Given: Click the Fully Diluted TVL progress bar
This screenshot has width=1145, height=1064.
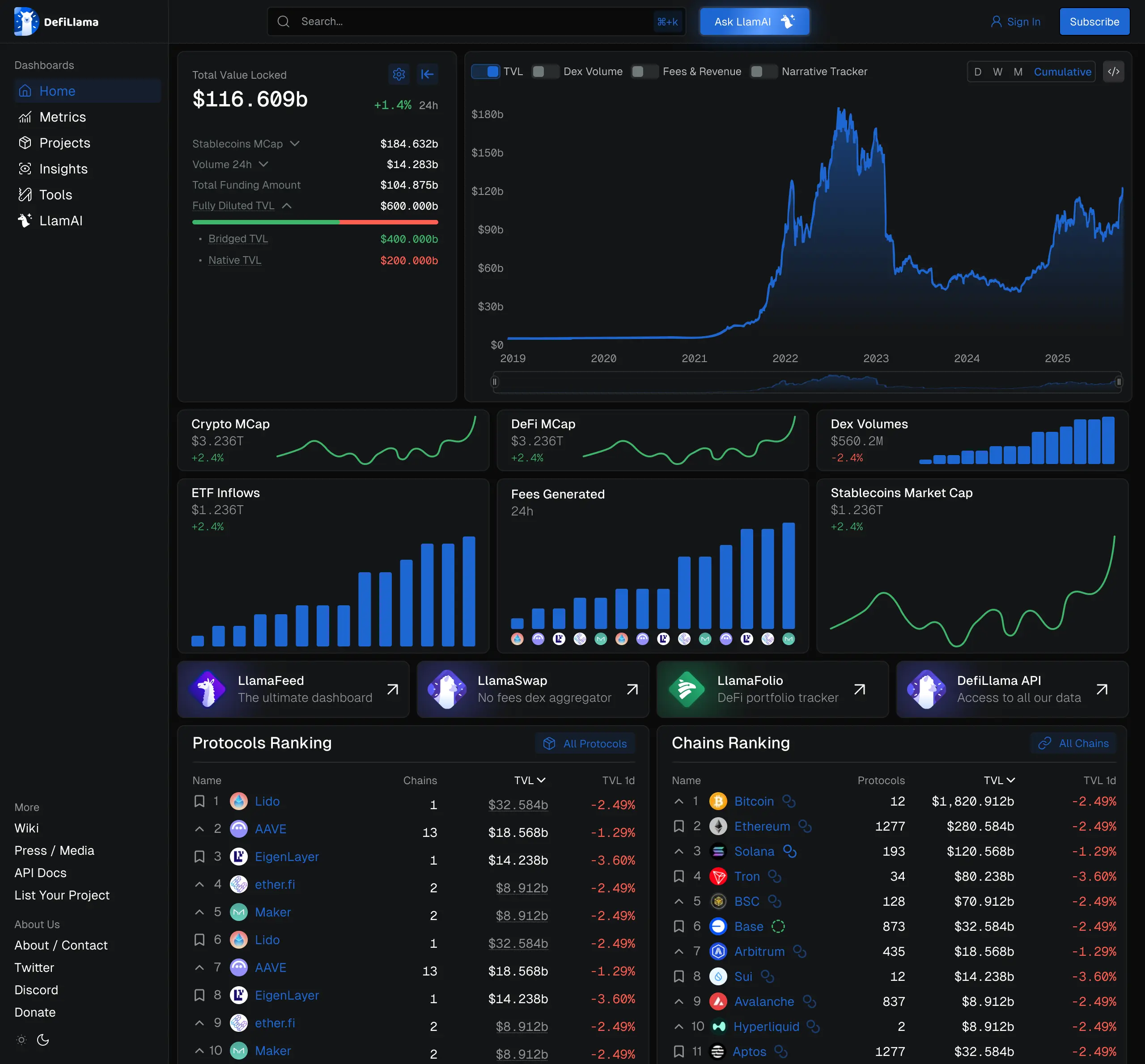Looking at the screenshot, I should coord(315,222).
